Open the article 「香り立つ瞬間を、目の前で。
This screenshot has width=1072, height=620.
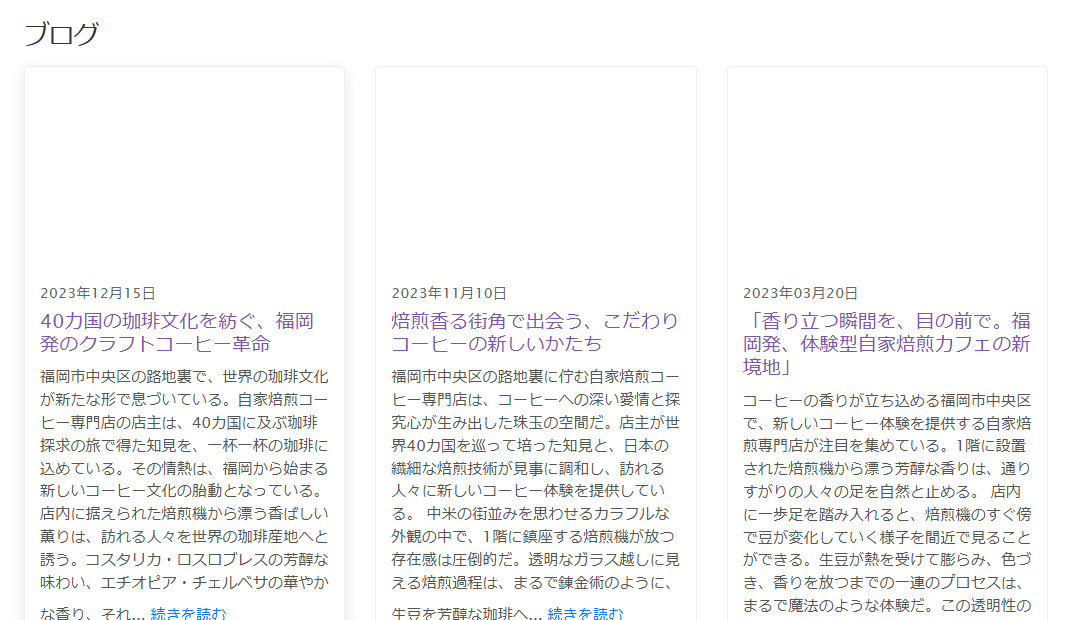pyautogui.click(x=887, y=344)
